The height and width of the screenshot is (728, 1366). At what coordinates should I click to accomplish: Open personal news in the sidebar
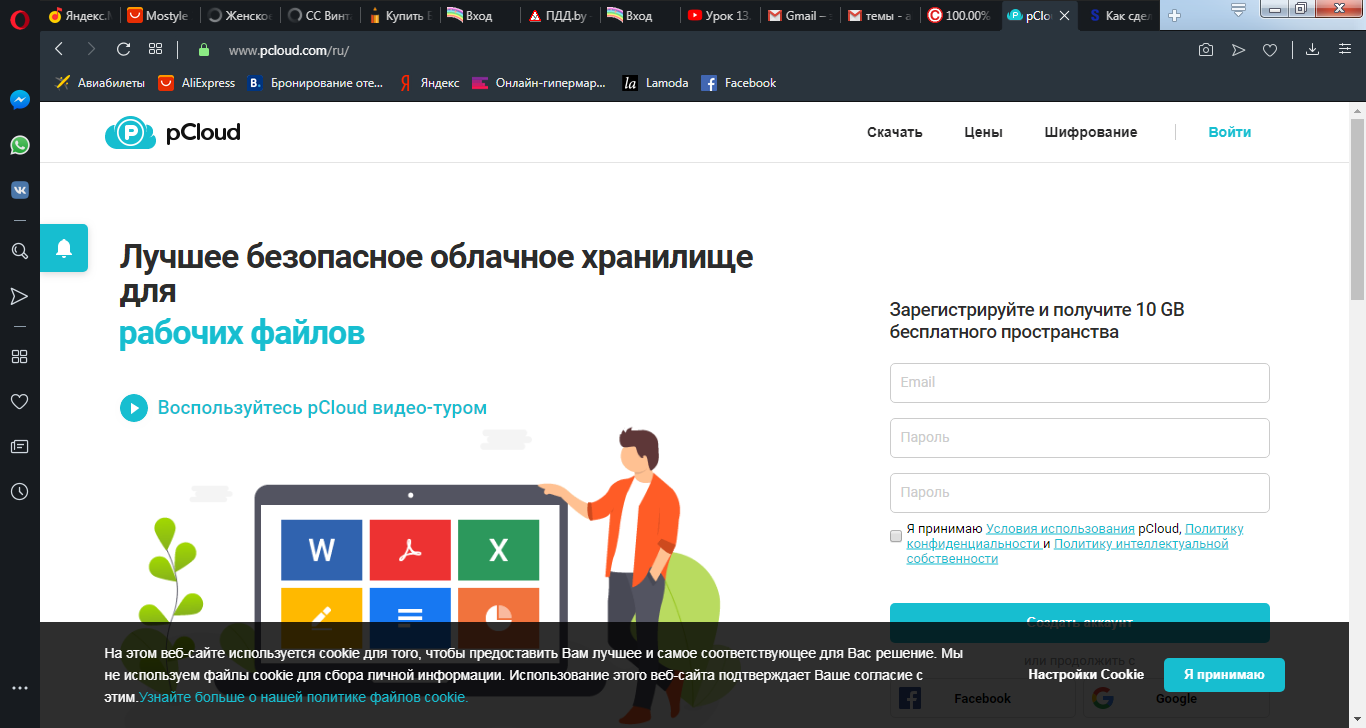(x=19, y=446)
